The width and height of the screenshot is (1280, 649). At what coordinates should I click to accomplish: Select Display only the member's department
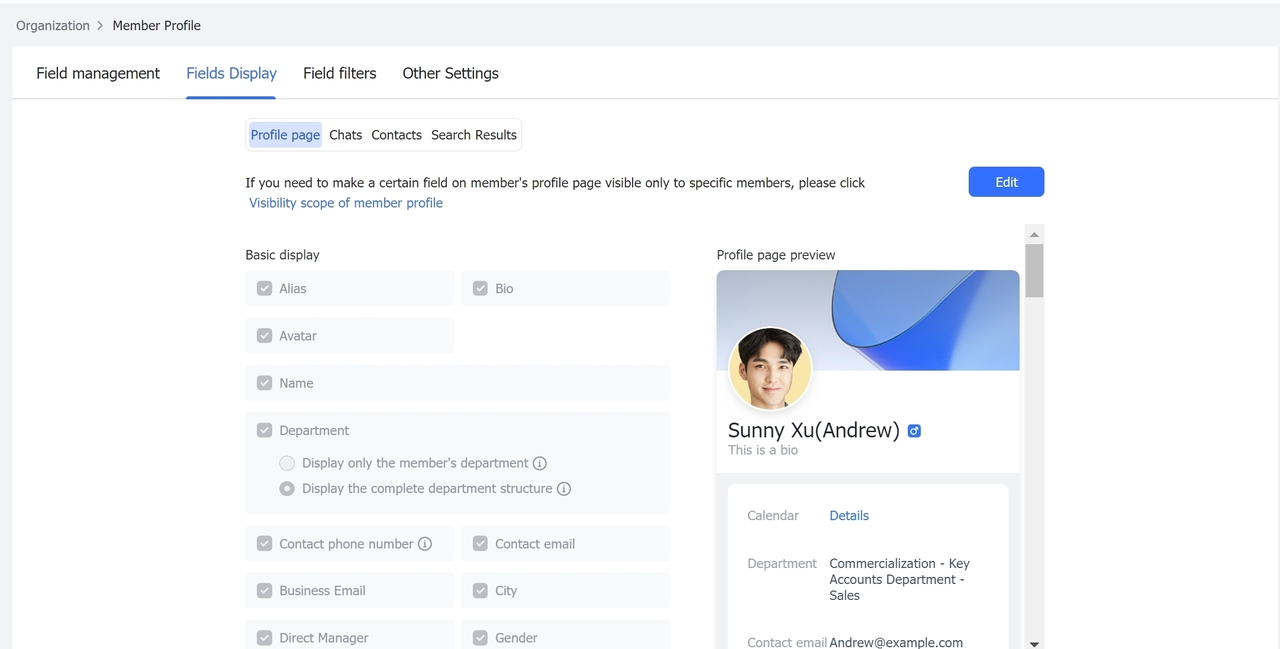287,463
